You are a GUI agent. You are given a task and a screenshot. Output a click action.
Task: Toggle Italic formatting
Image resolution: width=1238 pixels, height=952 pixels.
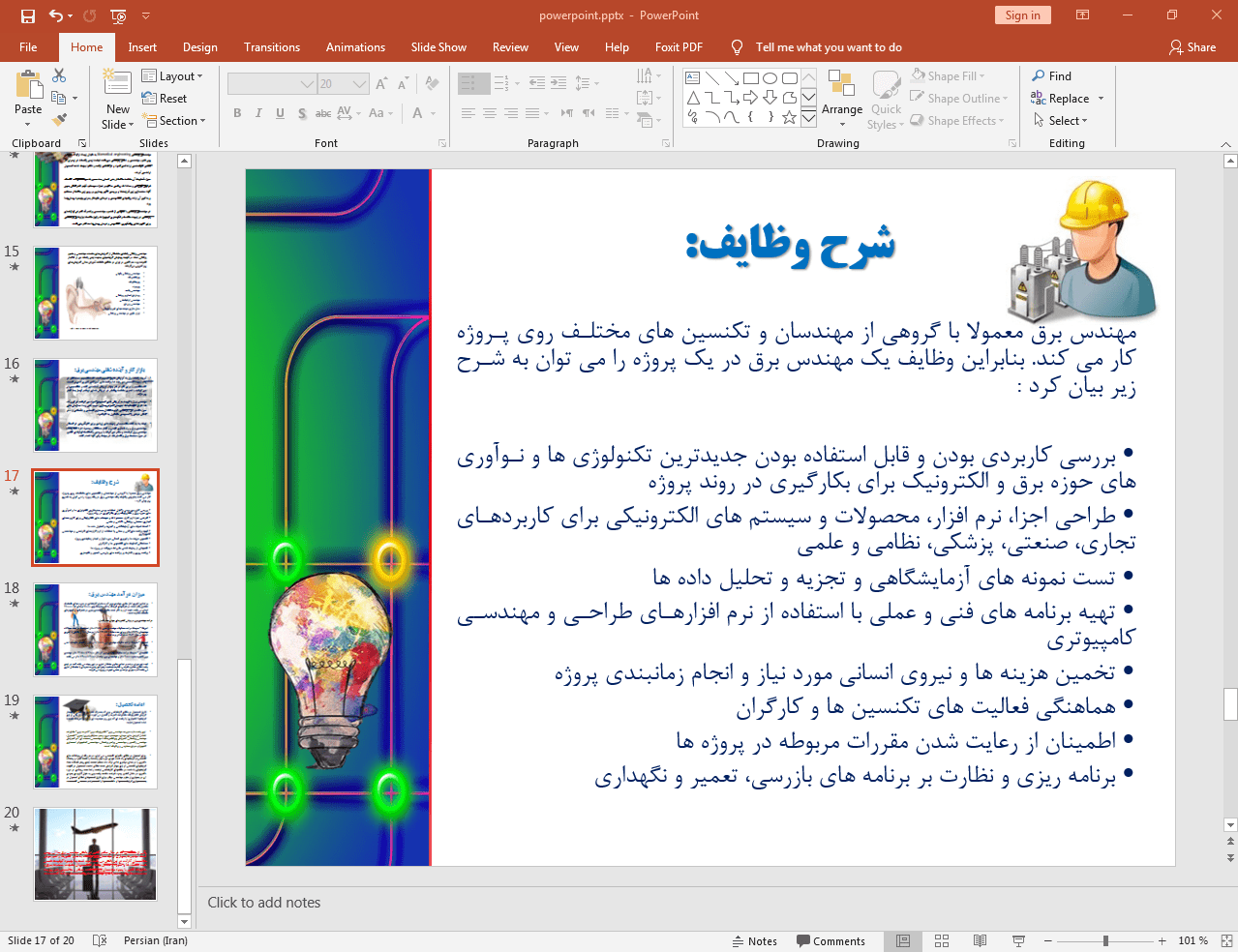pyautogui.click(x=258, y=113)
